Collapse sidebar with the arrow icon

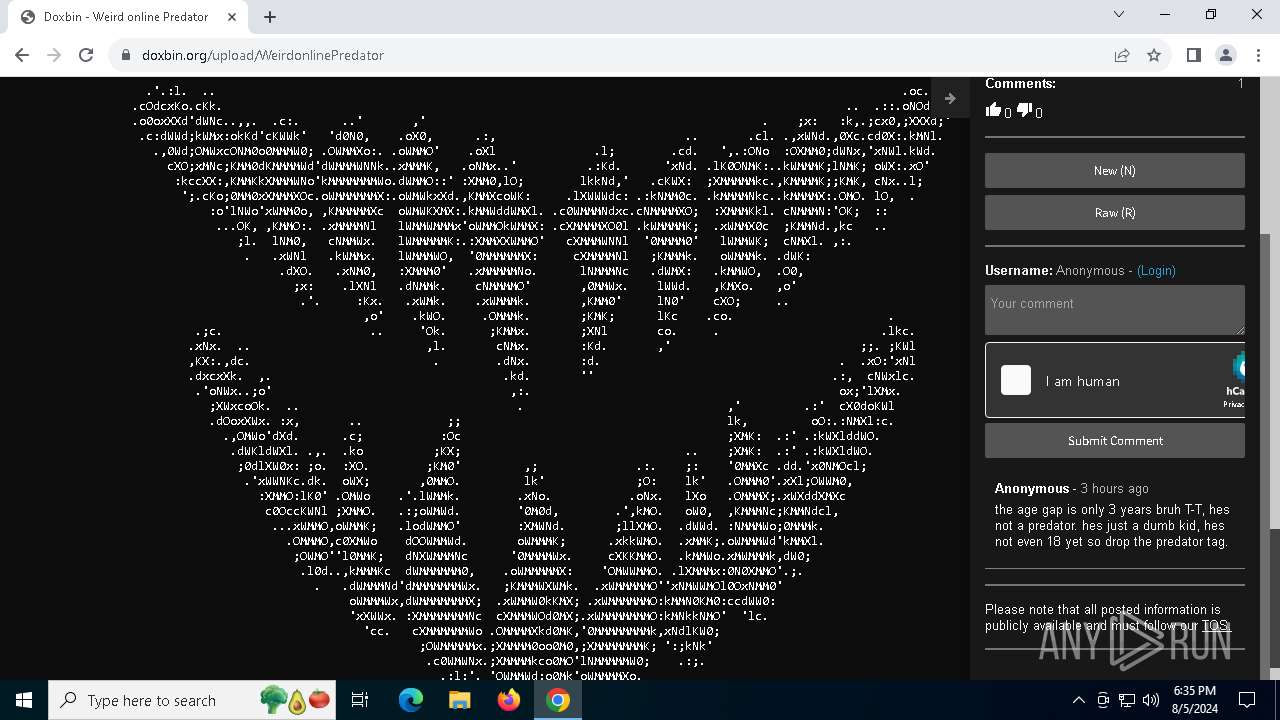950,98
